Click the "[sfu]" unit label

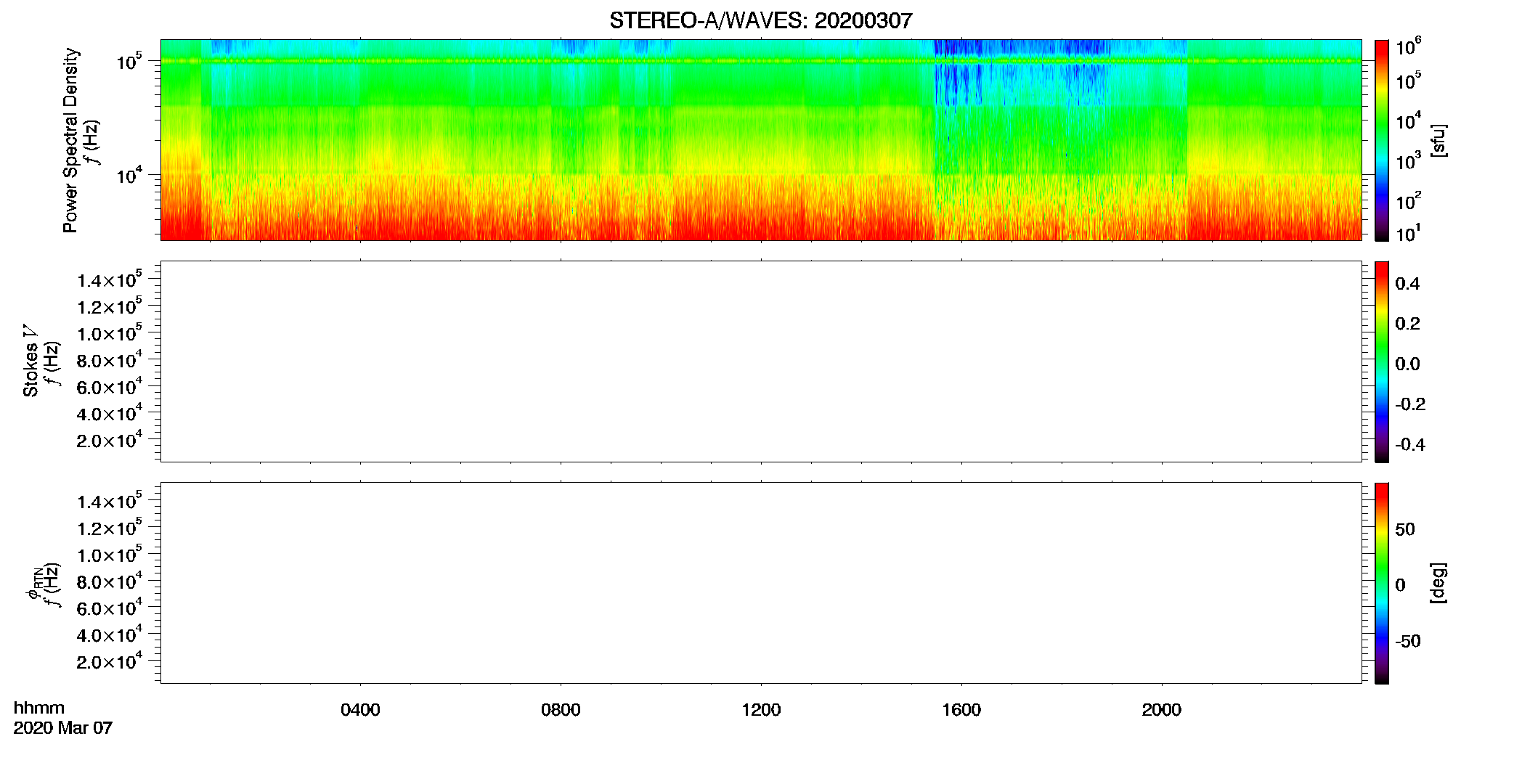(x=1438, y=140)
